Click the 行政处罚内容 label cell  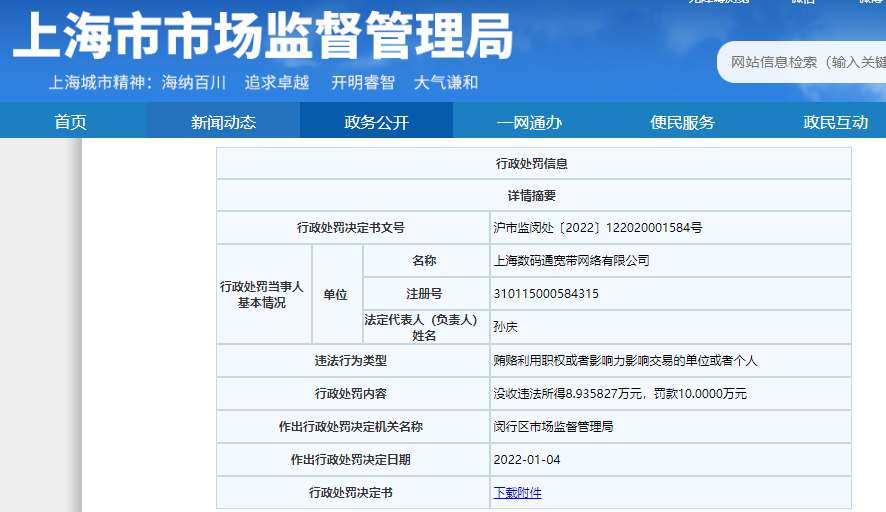click(x=353, y=393)
